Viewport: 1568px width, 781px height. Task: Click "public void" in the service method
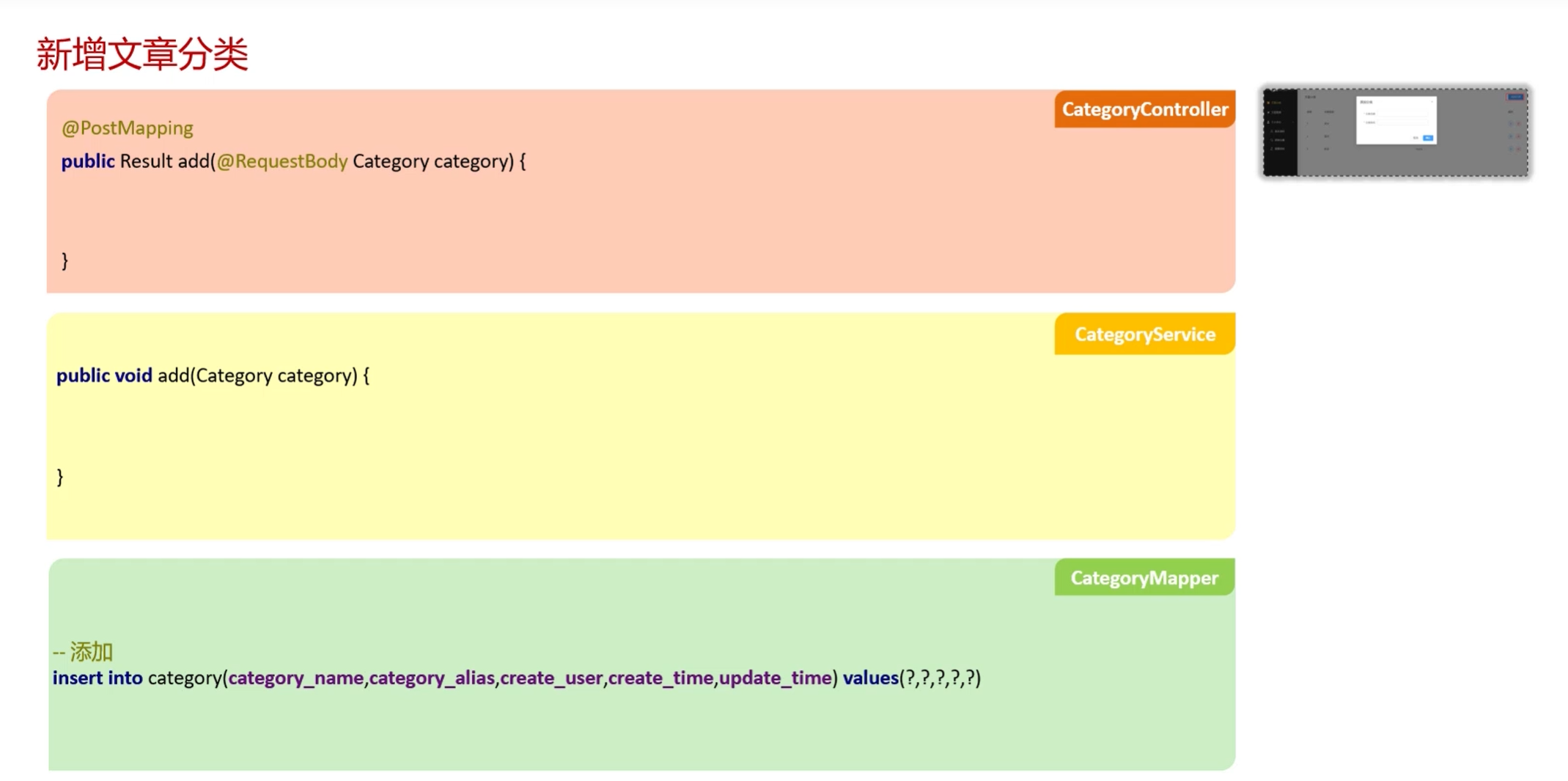(104, 375)
